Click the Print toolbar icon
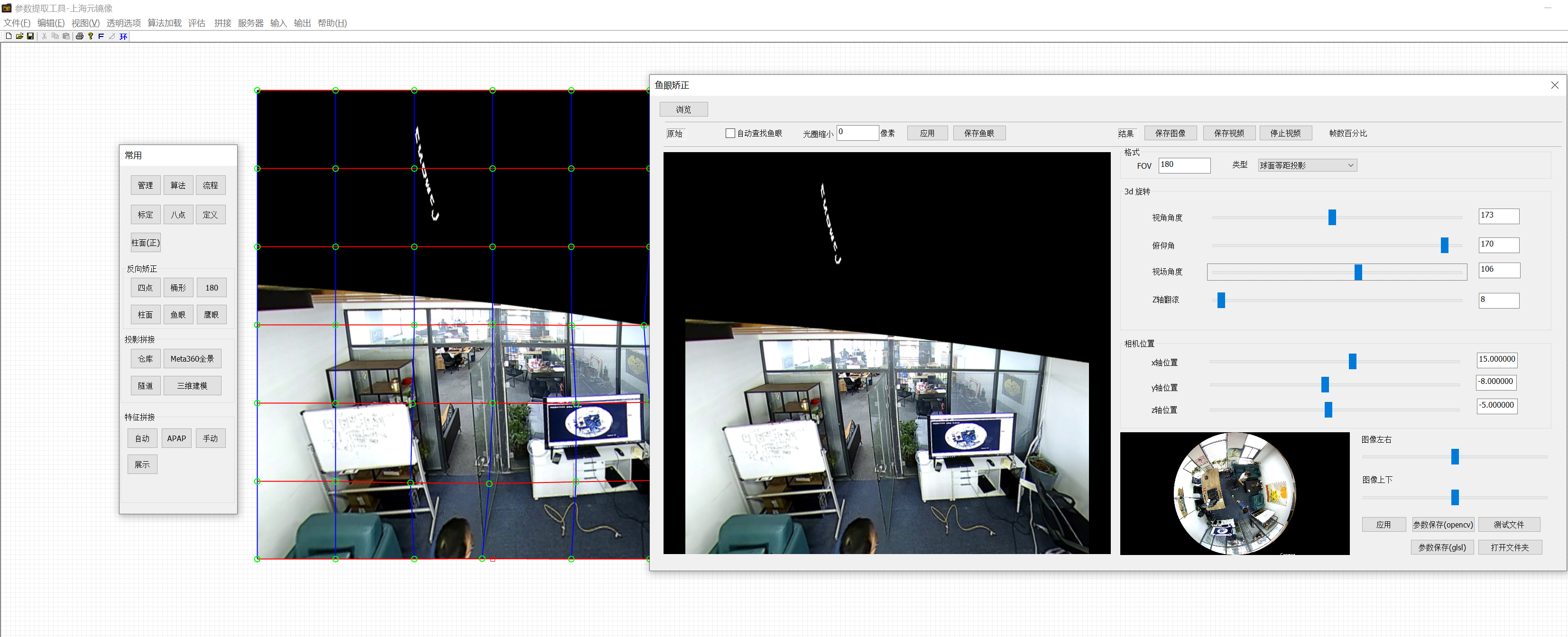The height and width of the screenshot is (637, 1568). coord(79,36)
